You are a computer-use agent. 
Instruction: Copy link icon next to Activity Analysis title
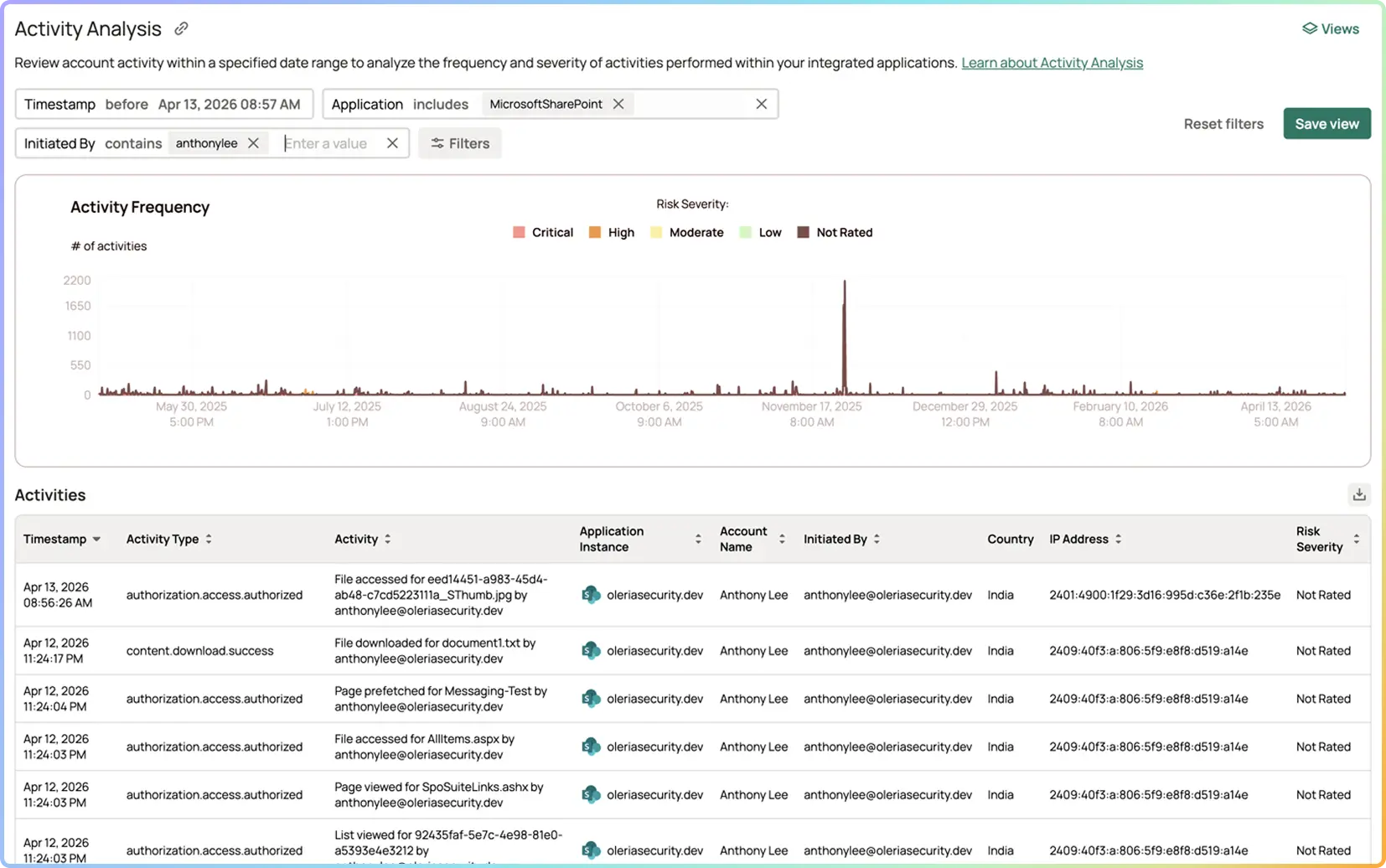pos(181,28)
